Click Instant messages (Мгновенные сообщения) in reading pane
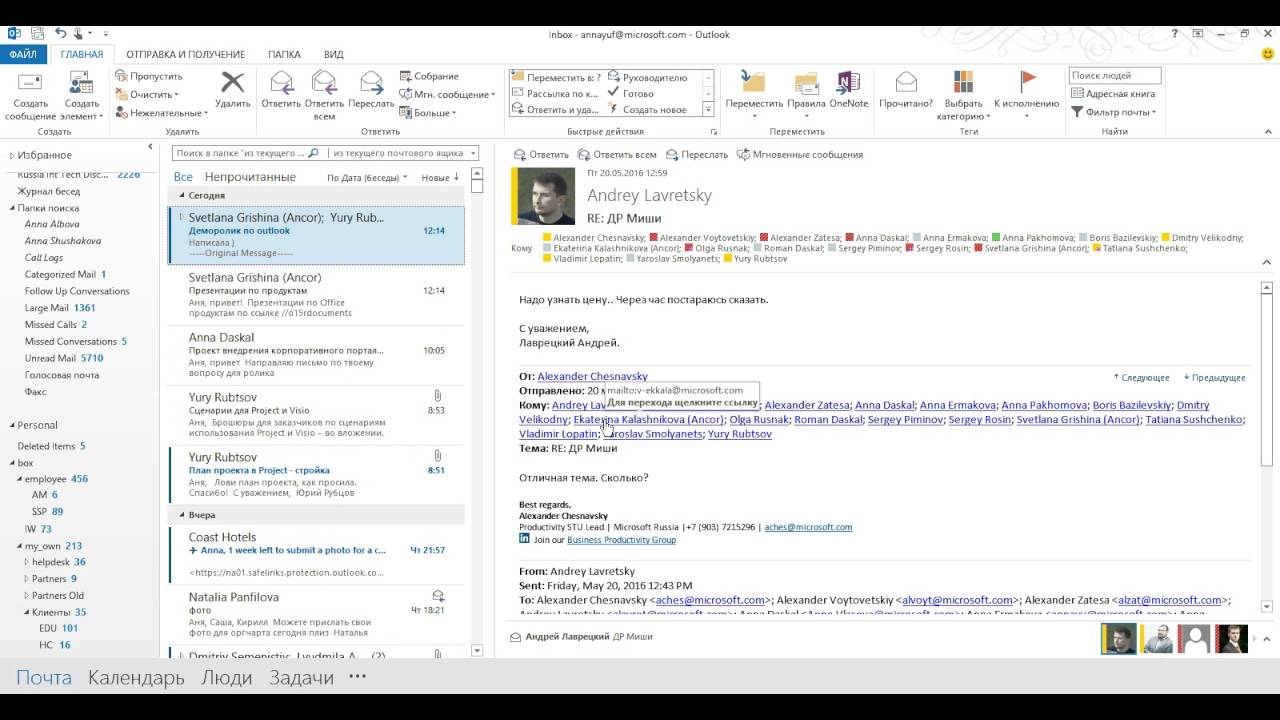The width and height of the screenshot is (1280, 720). (x=800, y=155)
